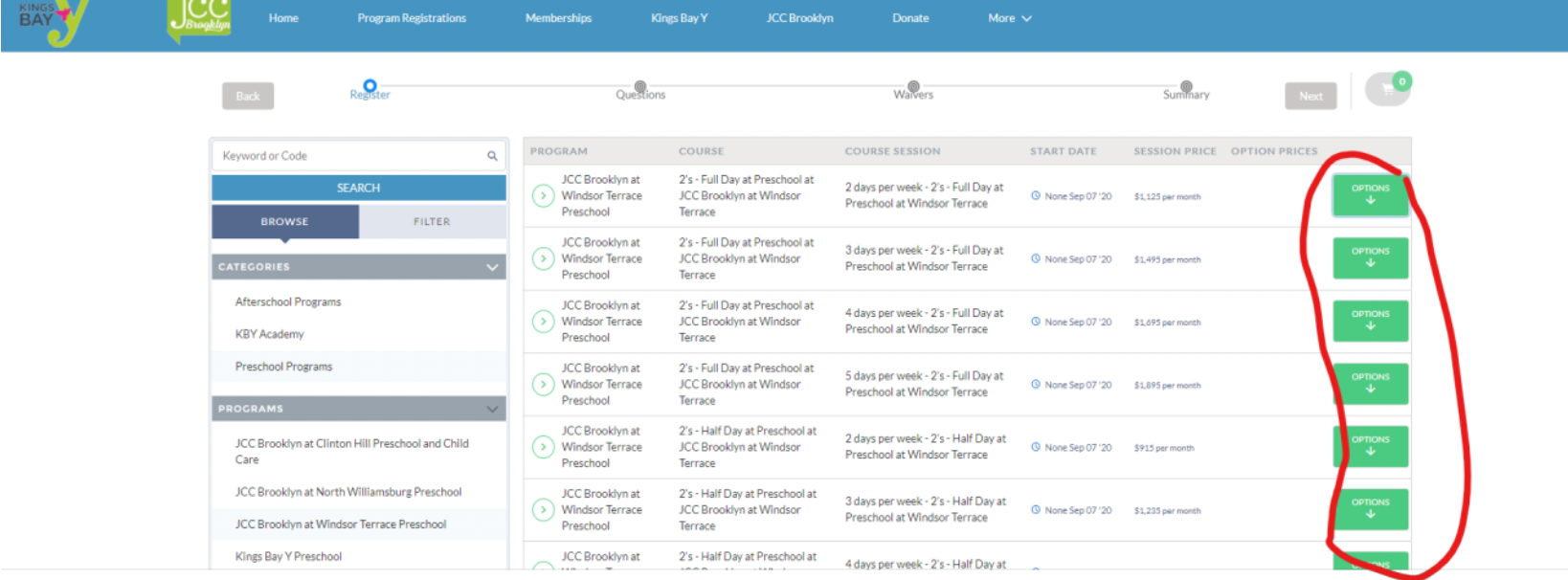The width and height of the screenshot is (1568, 580).
Task: Click the Summary step marker
Action: coord(1186,86)
